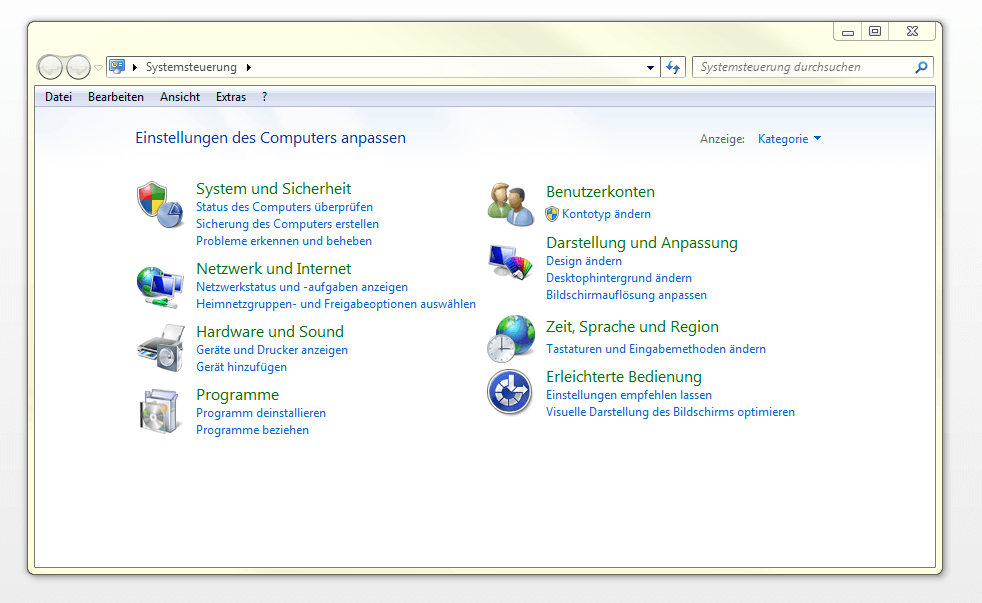Open Programme heading link
Screen dimensions: 982x603
(x=237, y=395)
